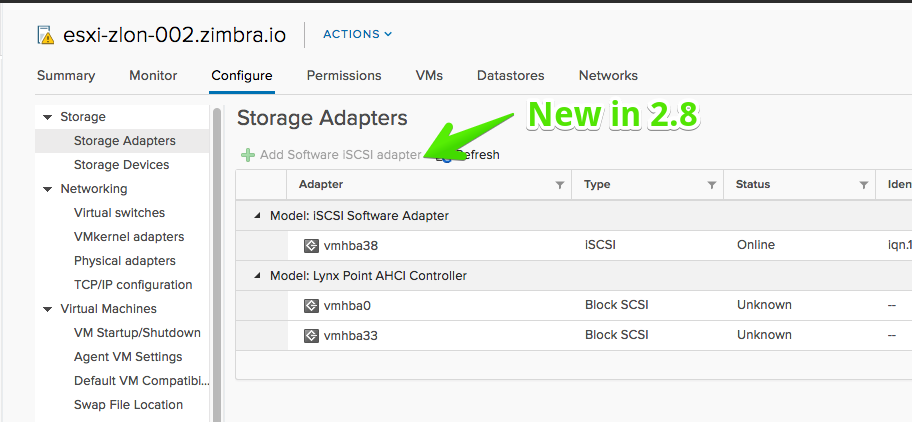Open Virtual switches under Networking
912x422 pixels.
point(119,213)
